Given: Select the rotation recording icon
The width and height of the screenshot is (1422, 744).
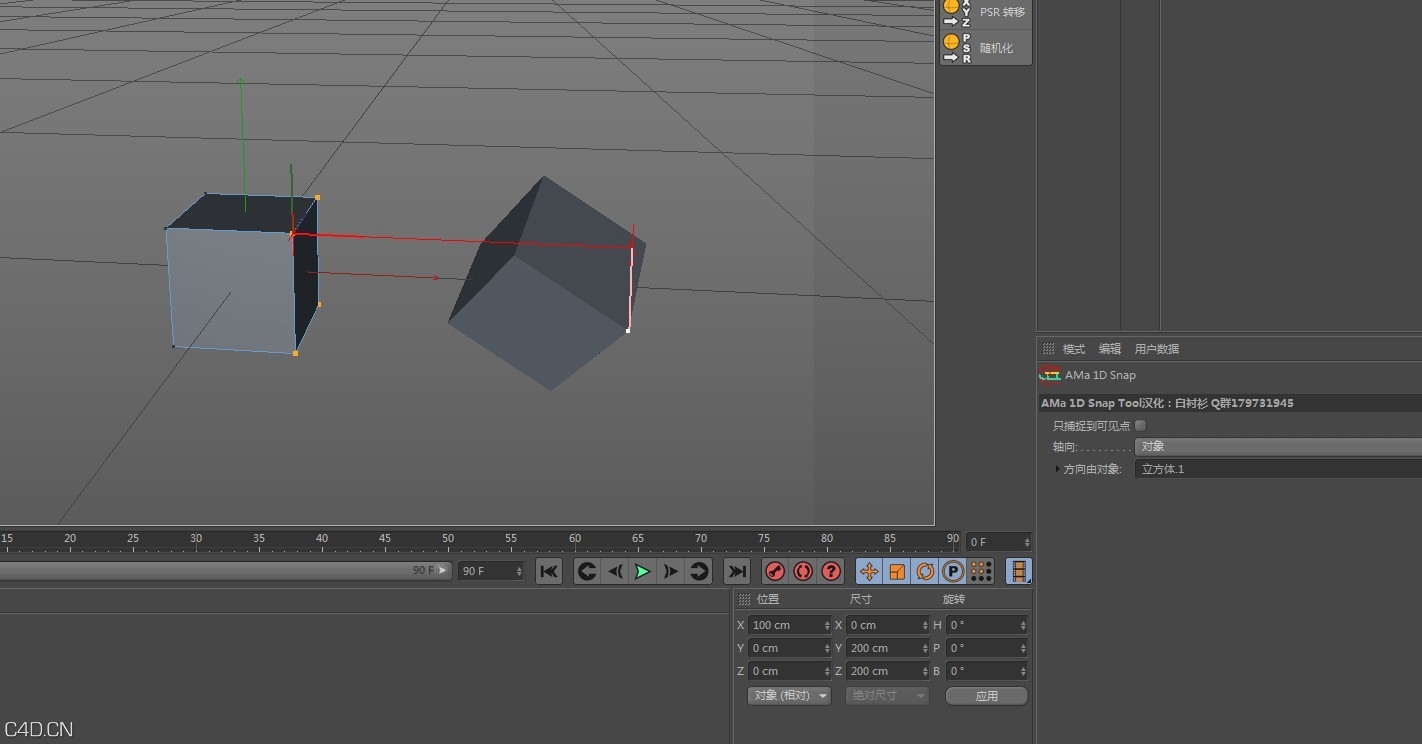Looking at the screenshot, I should point(925,571).
